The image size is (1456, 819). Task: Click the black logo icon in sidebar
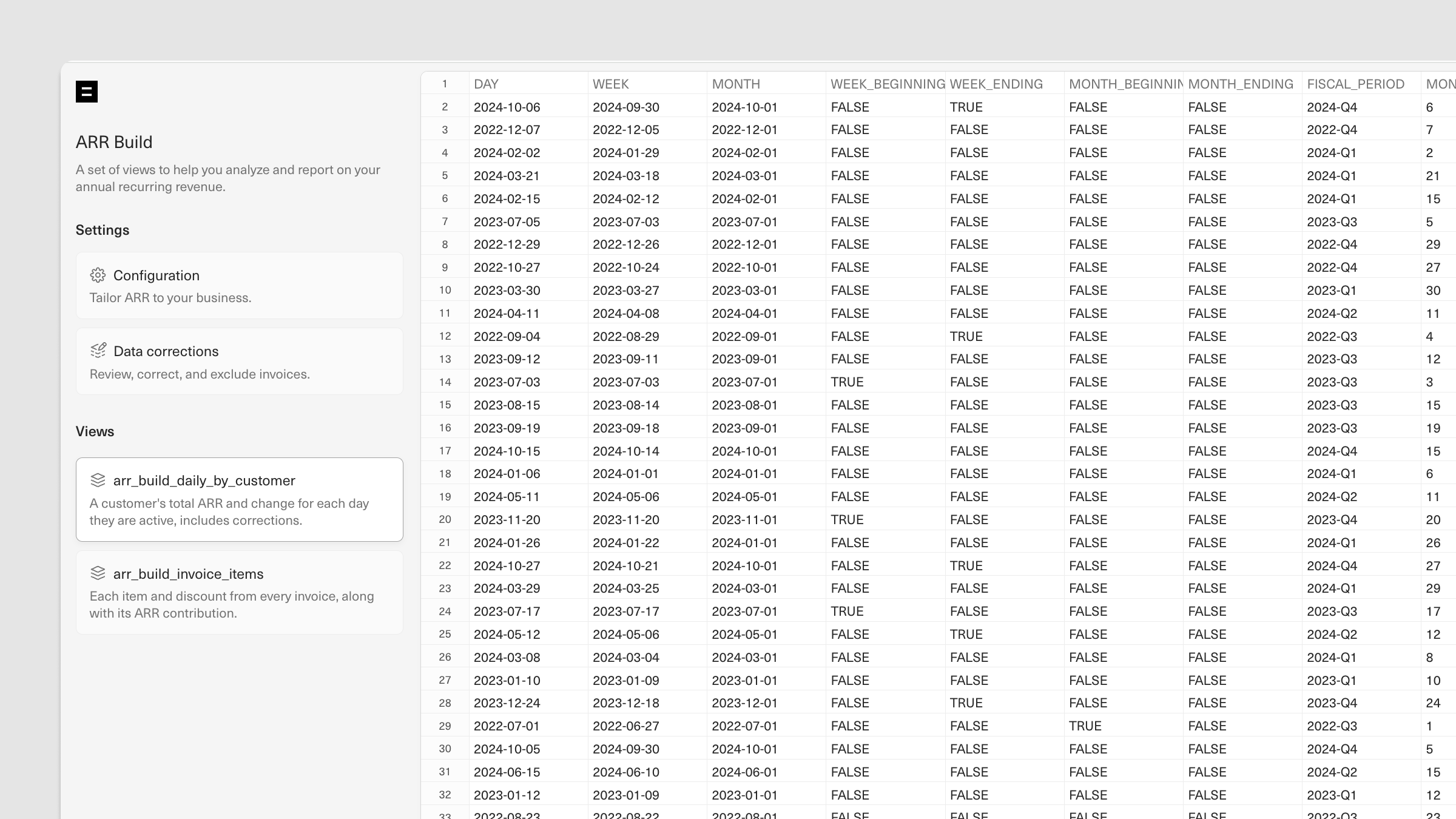[x=86, y=92]
